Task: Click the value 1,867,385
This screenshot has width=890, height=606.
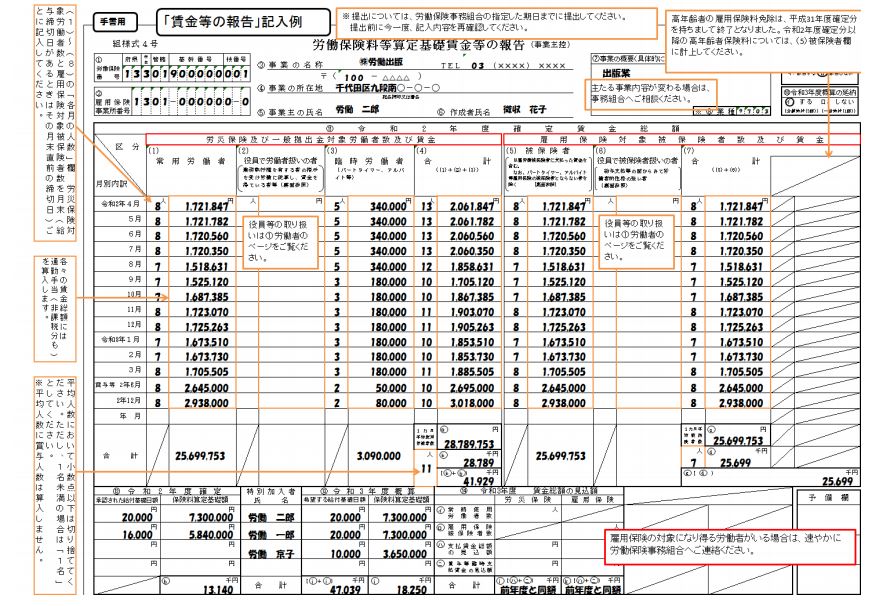Action: click(x=472, y=297)
